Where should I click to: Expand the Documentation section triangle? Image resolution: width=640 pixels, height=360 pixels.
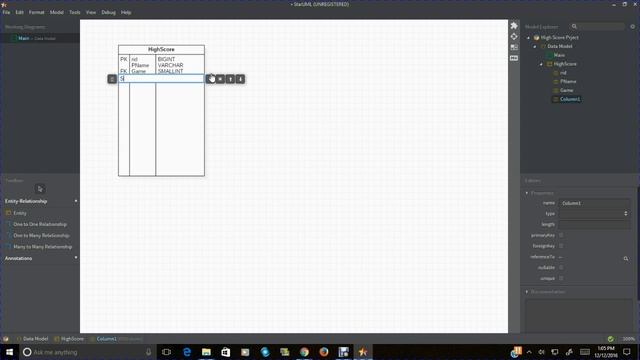tap(527, 292)
